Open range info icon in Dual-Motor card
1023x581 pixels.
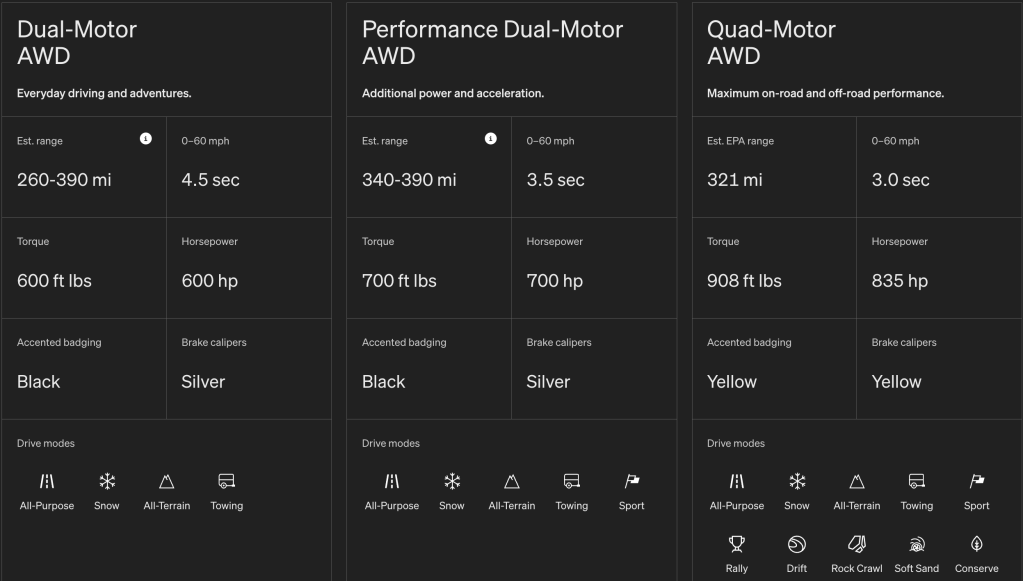(146, 139)
